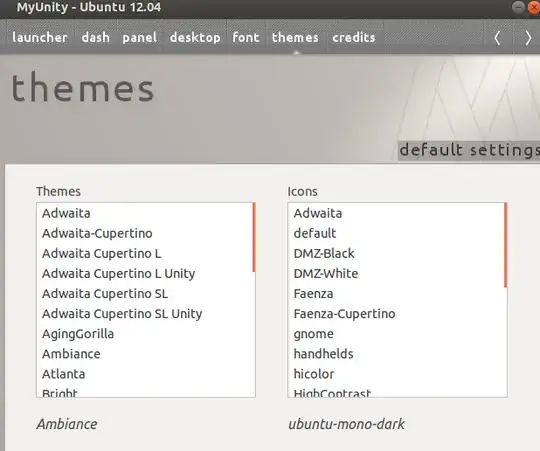Select handhelds icon theme
The height and width of the screenshot is (451, 540).
pyautogui.click(x=396, y=354)
